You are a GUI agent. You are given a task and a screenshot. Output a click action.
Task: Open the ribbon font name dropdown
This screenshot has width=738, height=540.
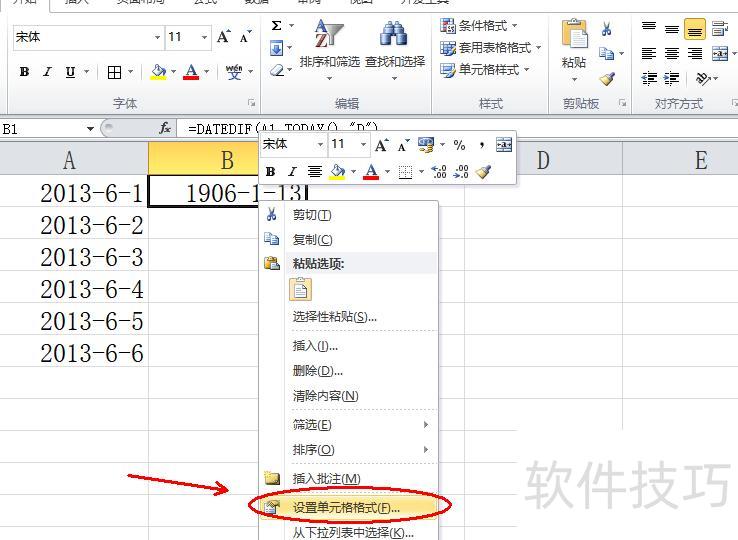click(x=158, y=37)
